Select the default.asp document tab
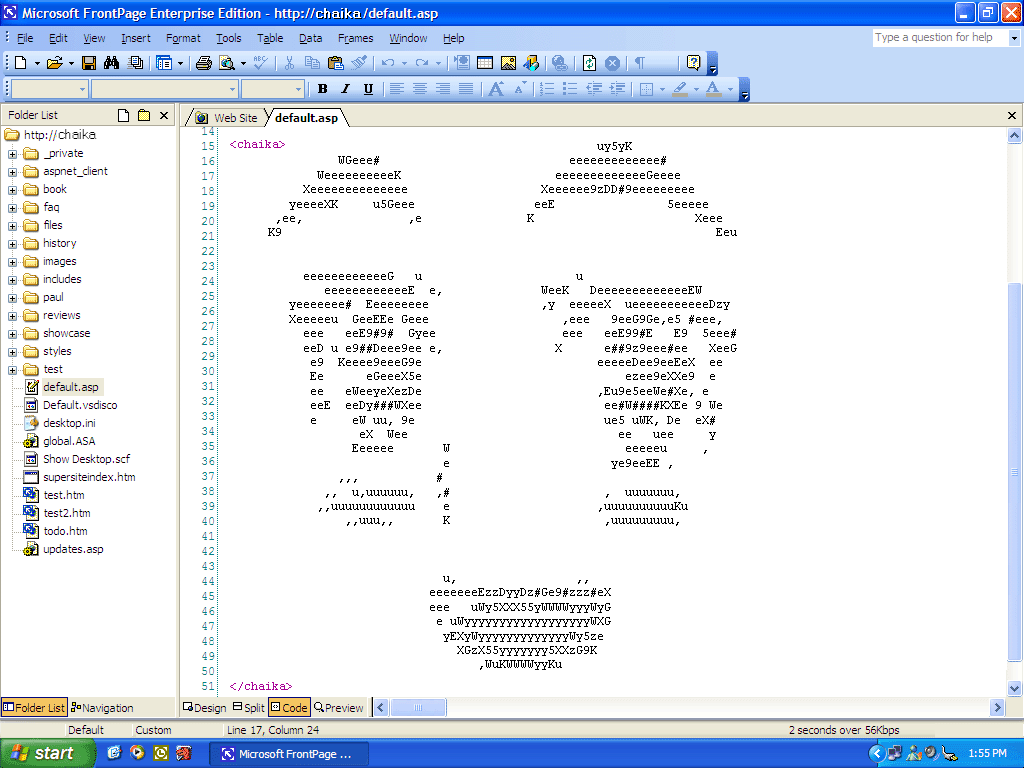1024x768 pixels. pyautogui.click(x=306, y=118)
